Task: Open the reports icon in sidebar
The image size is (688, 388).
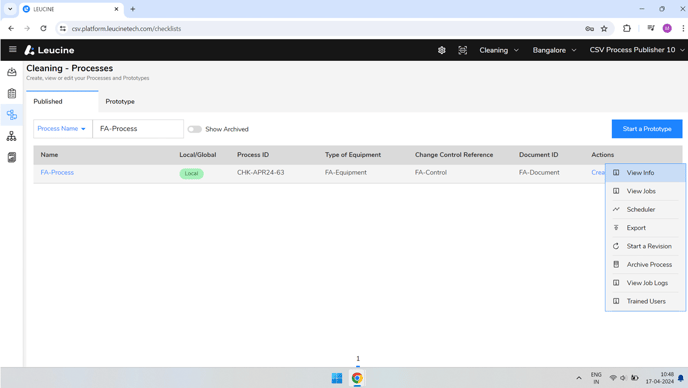Action: (12, 157)
